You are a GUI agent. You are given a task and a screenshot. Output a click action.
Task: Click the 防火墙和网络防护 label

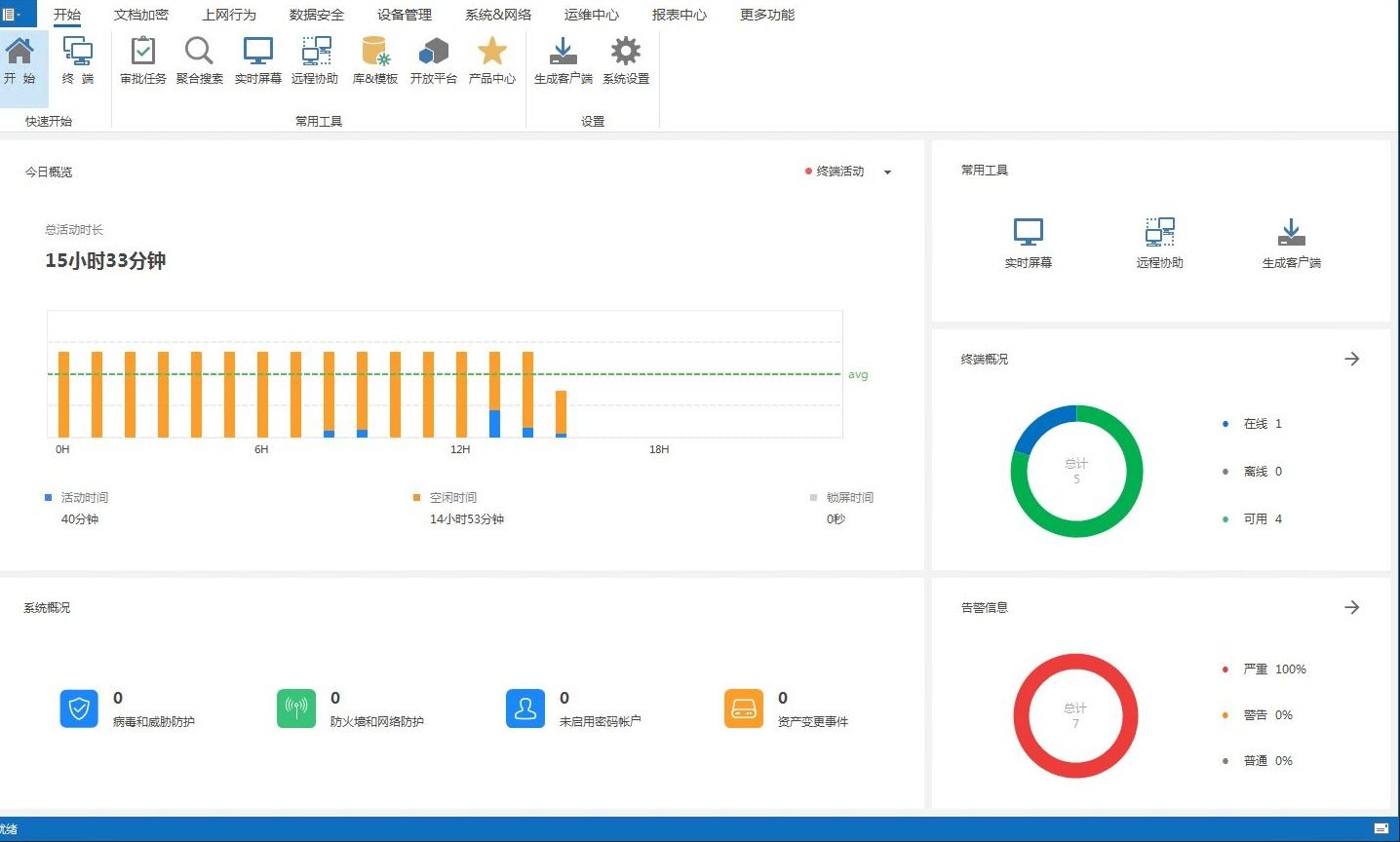377,722
